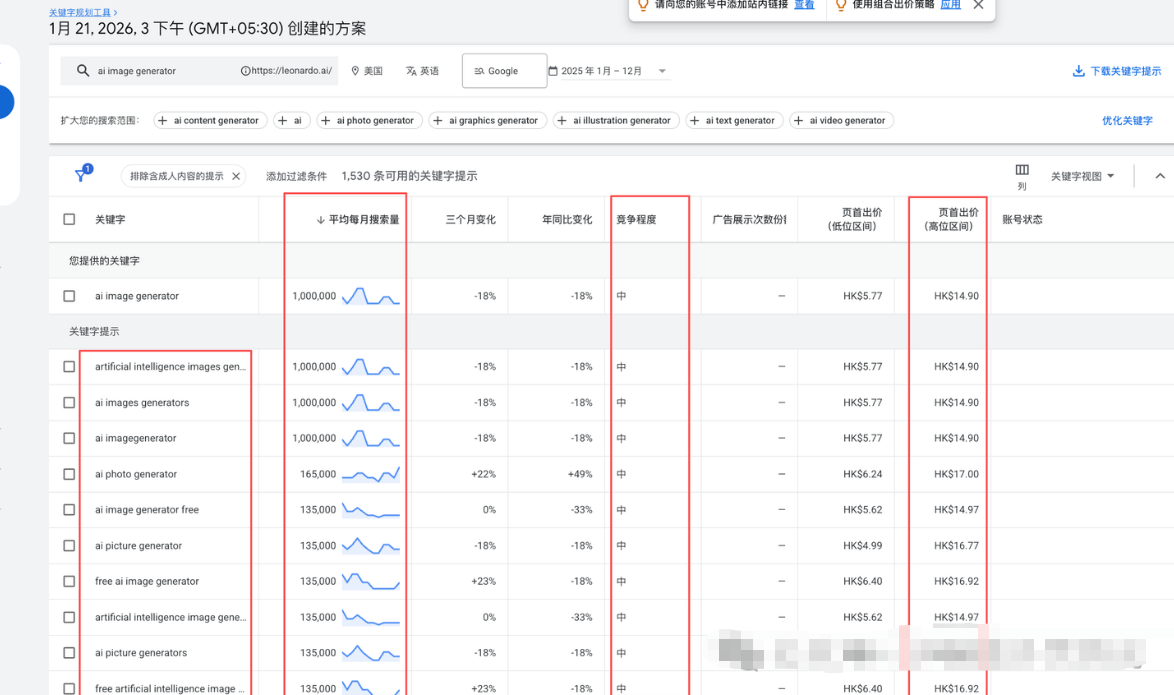The height and width of the screenshot is (695, 1174).
Task: Sort by 平均每月搜索量 column header
Action: tap(359, 219)
